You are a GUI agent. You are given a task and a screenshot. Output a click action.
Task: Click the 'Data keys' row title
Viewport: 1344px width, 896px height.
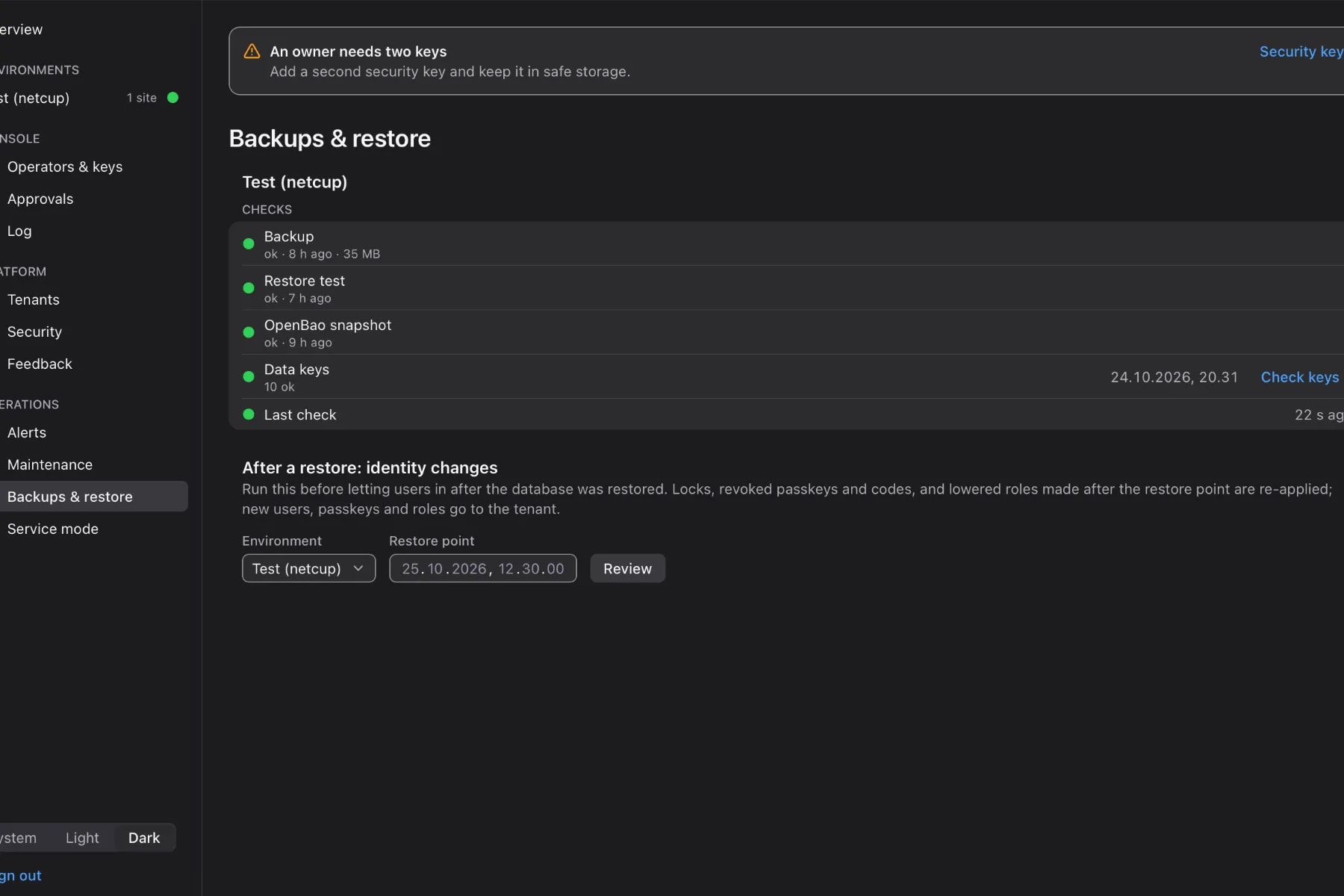click(296, 370)
